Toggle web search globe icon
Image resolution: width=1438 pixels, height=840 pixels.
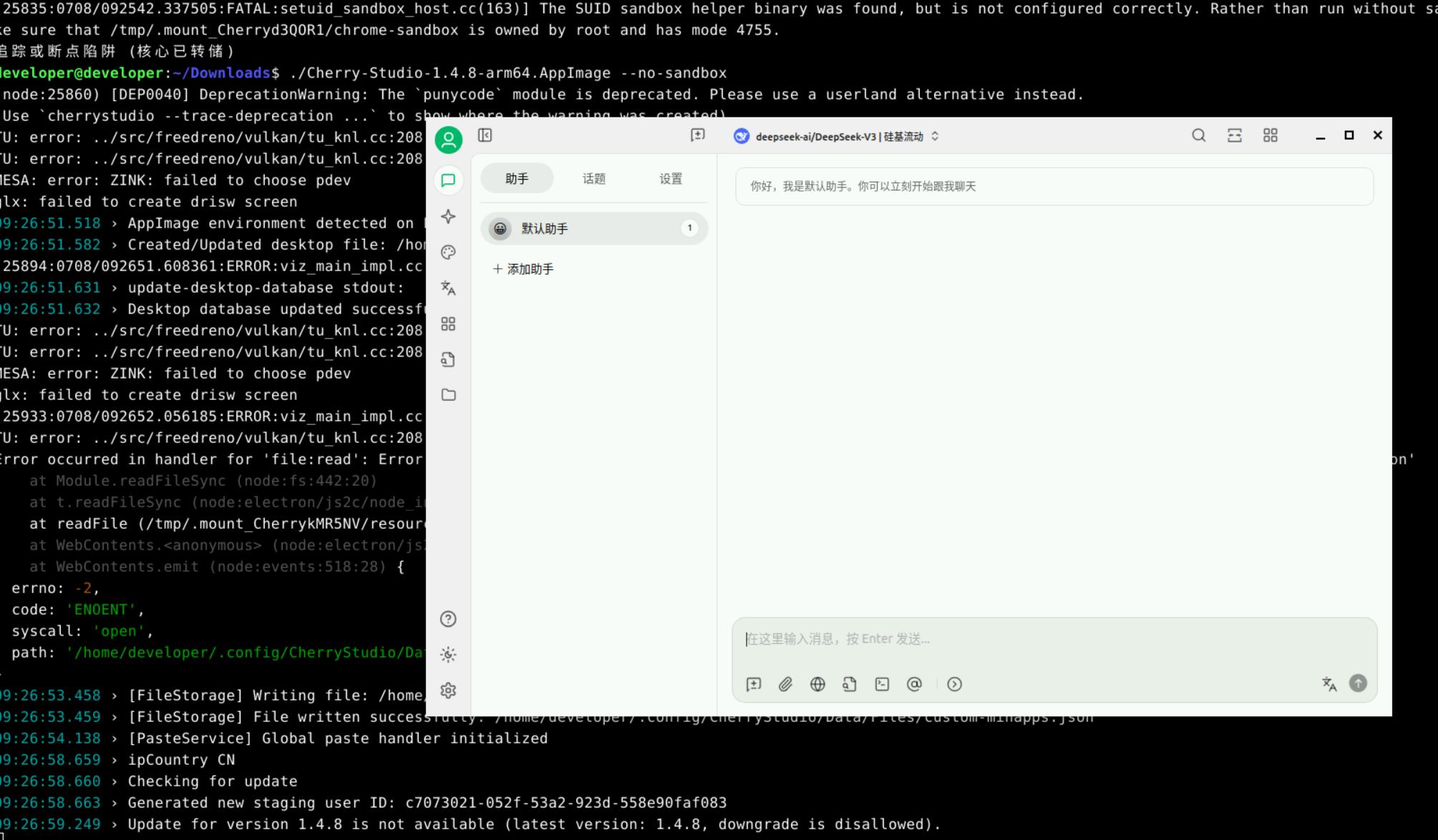[x=817, y=684]
